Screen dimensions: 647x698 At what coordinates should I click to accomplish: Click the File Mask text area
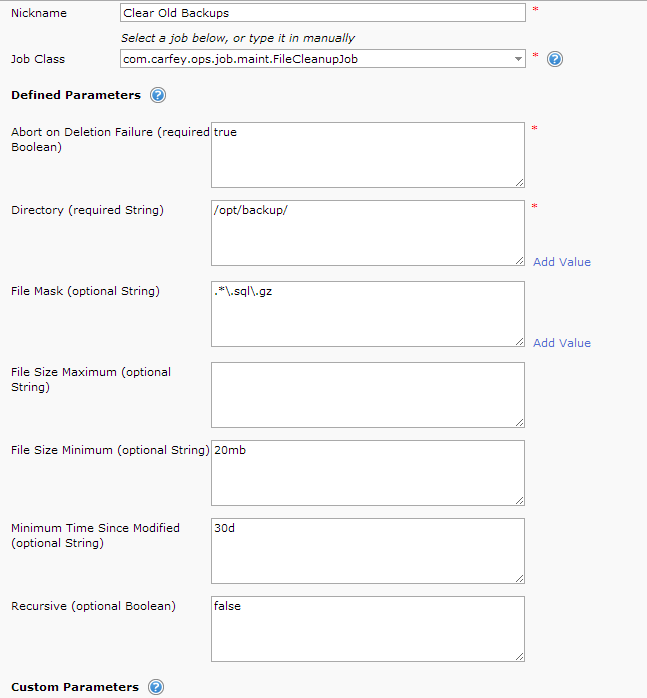coord(367,313)
